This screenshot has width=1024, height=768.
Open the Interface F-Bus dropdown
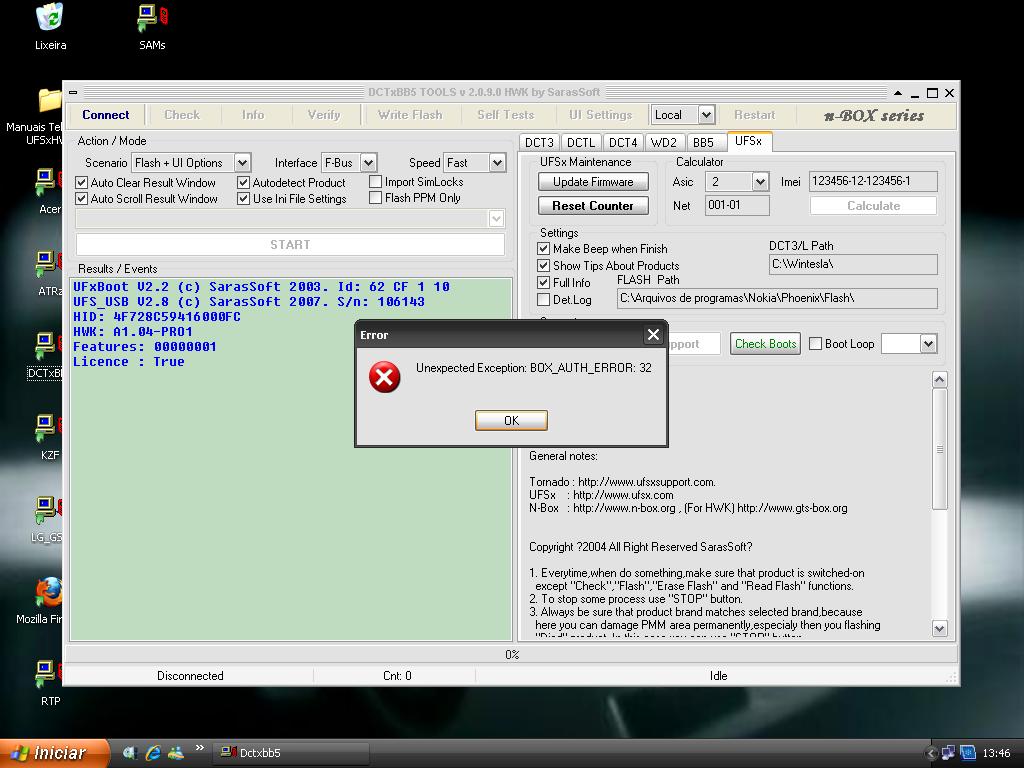368,163
